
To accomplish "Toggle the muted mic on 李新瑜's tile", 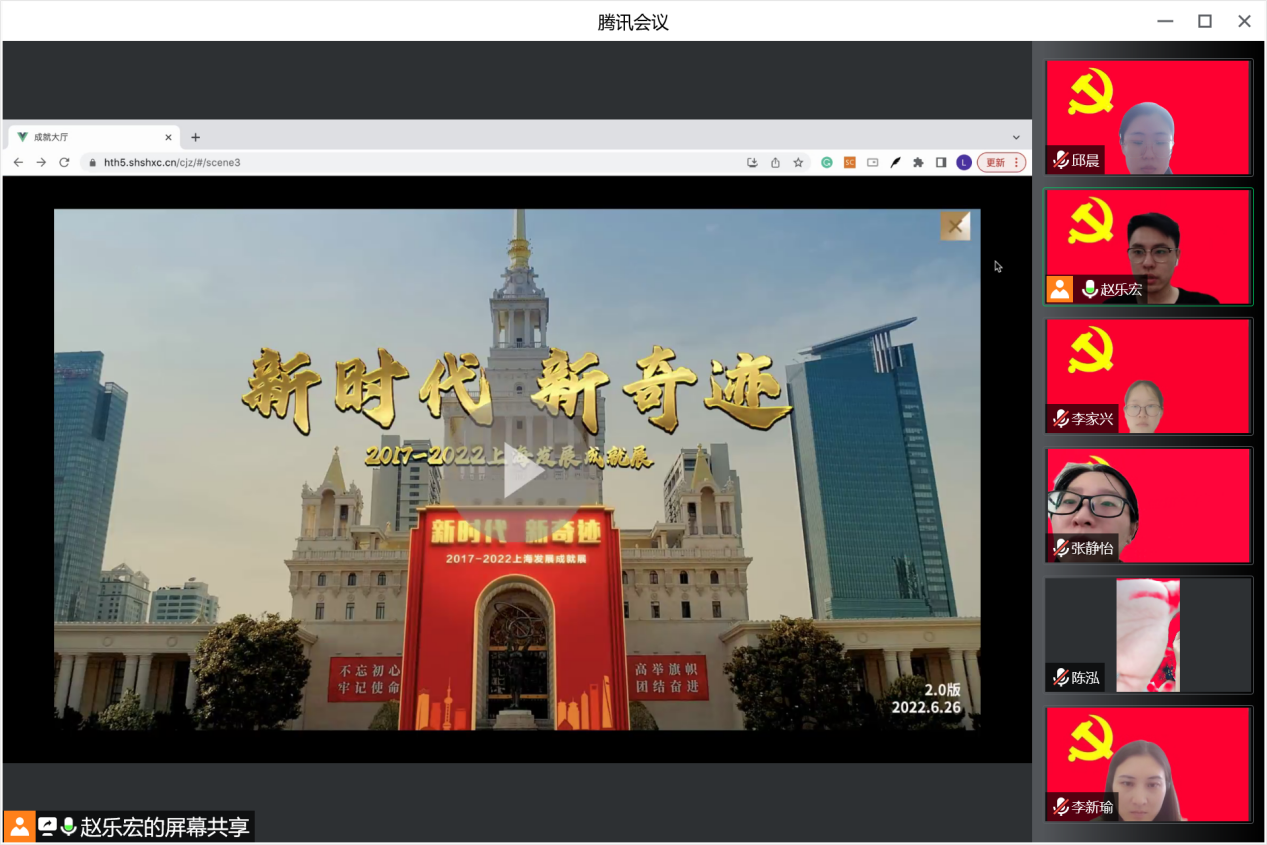I will [x=1061, y=807].
